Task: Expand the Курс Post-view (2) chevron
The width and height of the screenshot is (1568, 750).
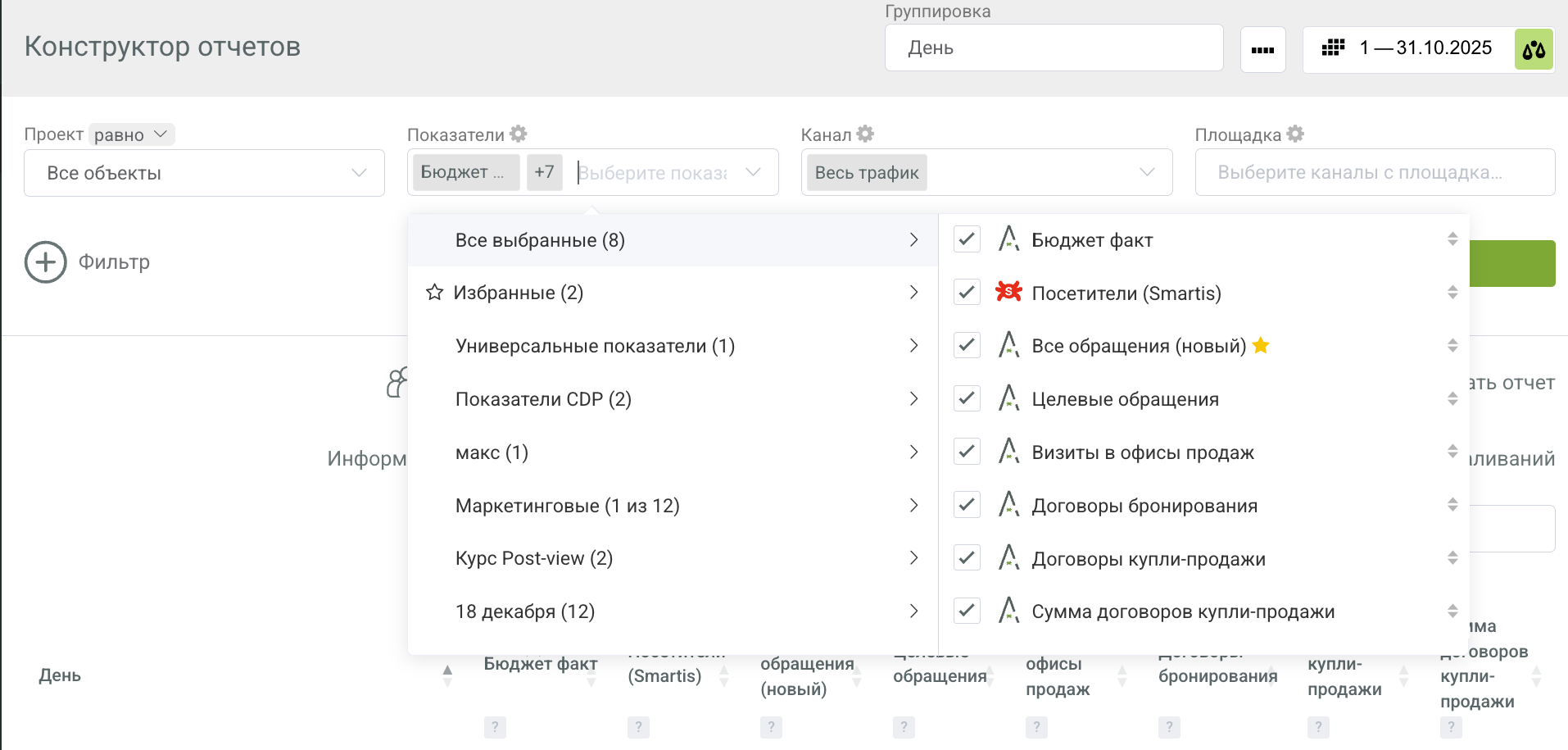Action: (913, 558)
